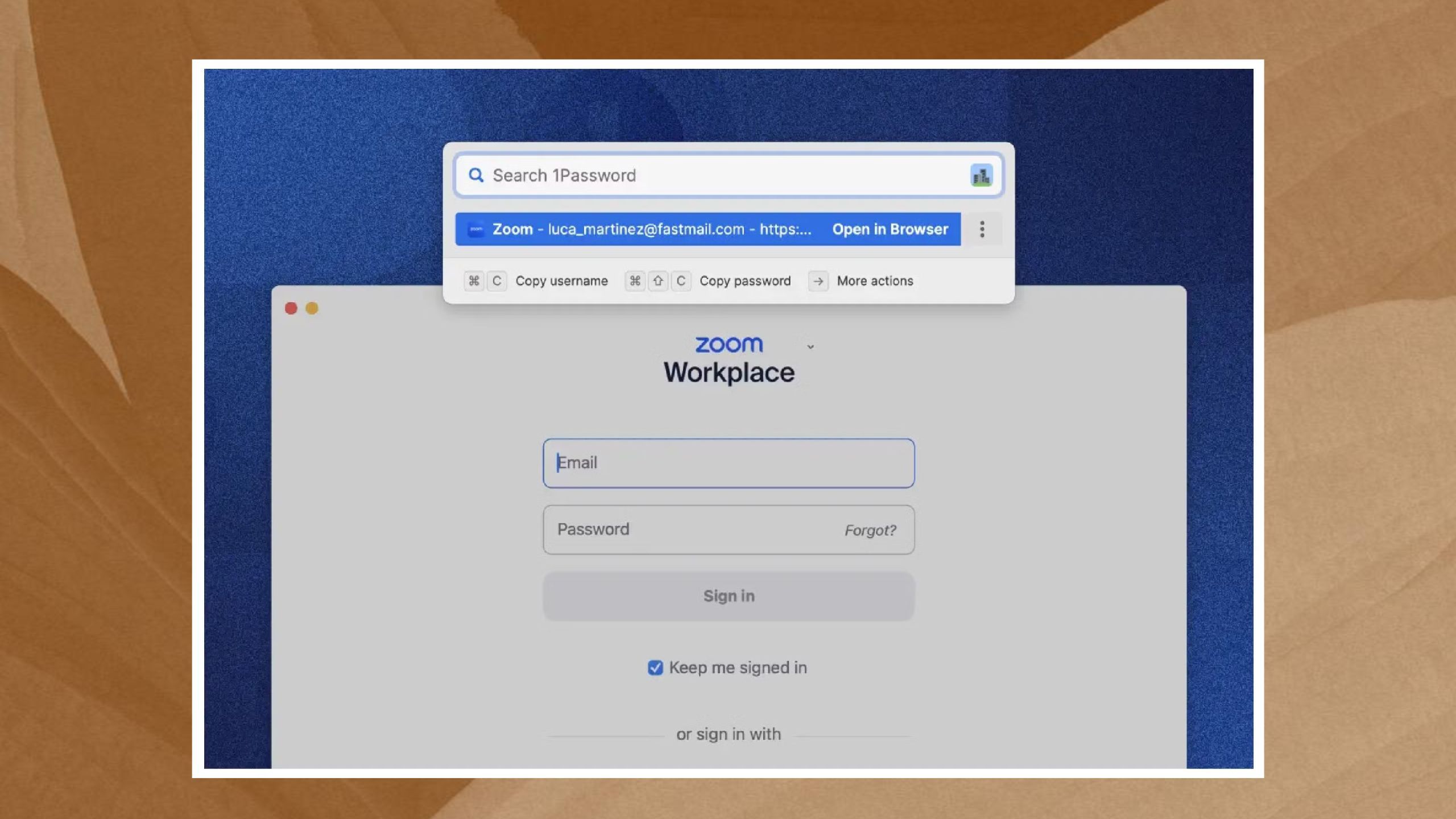Click the 1Password entry expand icon
1456x819 pixels.
(982, 229)
